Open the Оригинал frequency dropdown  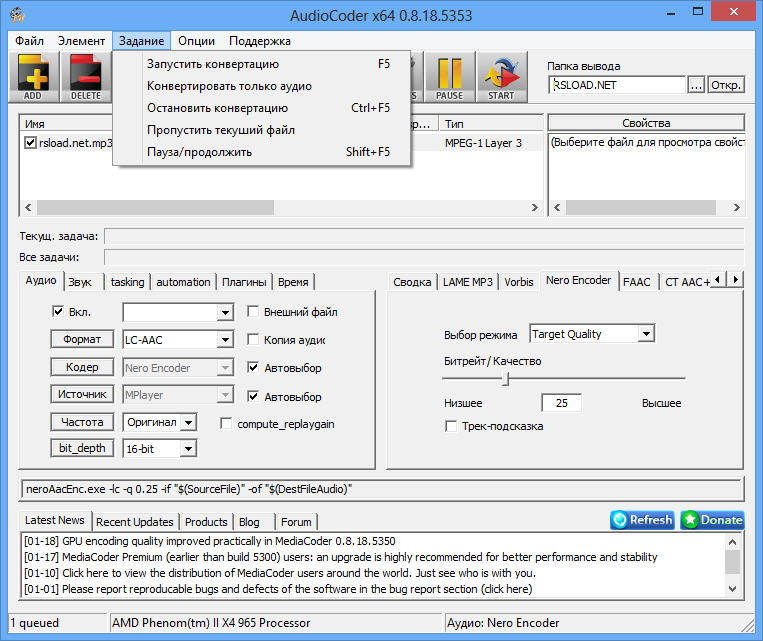click(x=188, y=422)
